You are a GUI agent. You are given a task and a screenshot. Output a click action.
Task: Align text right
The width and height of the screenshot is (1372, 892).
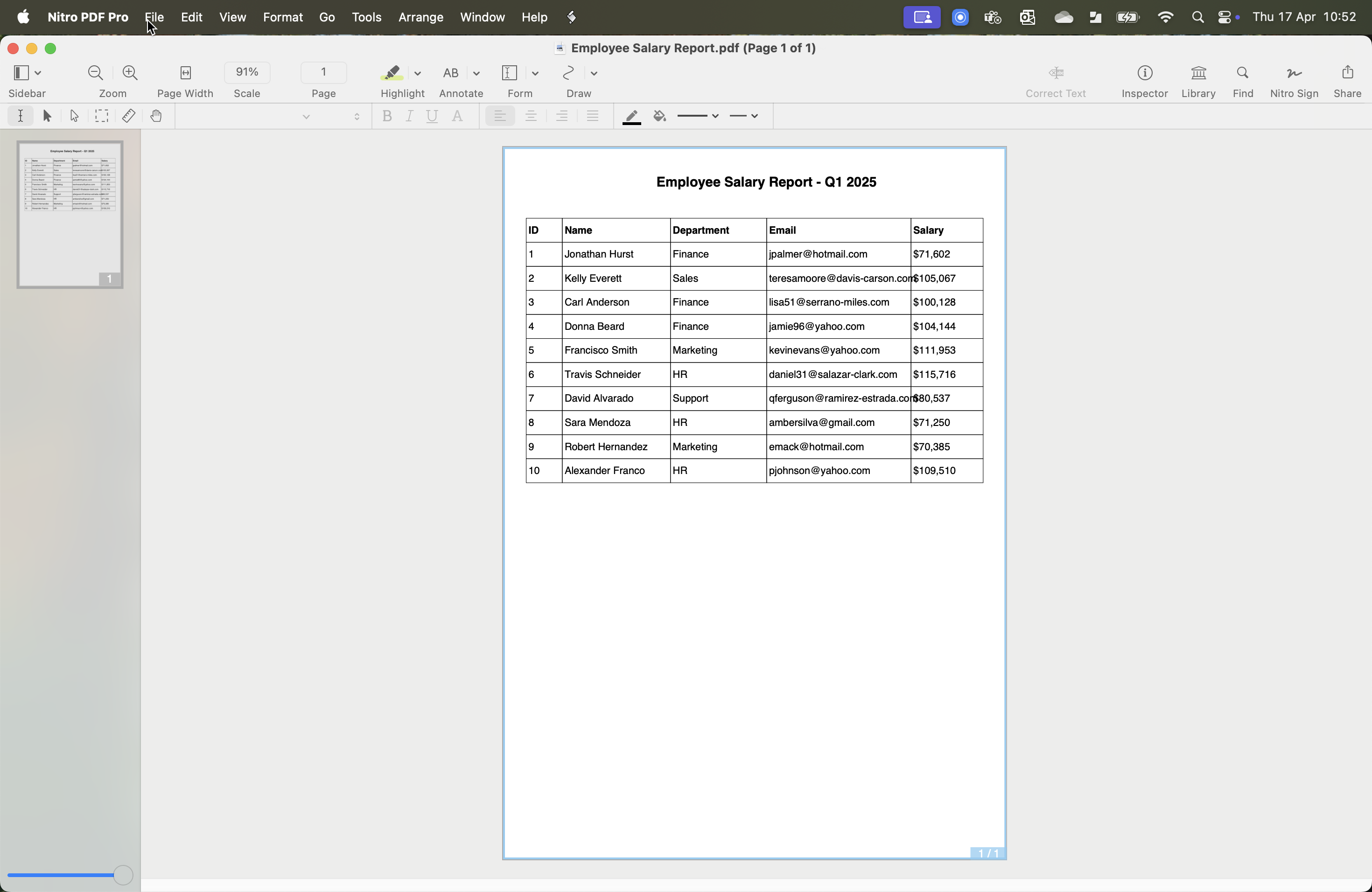click(562, 116)
